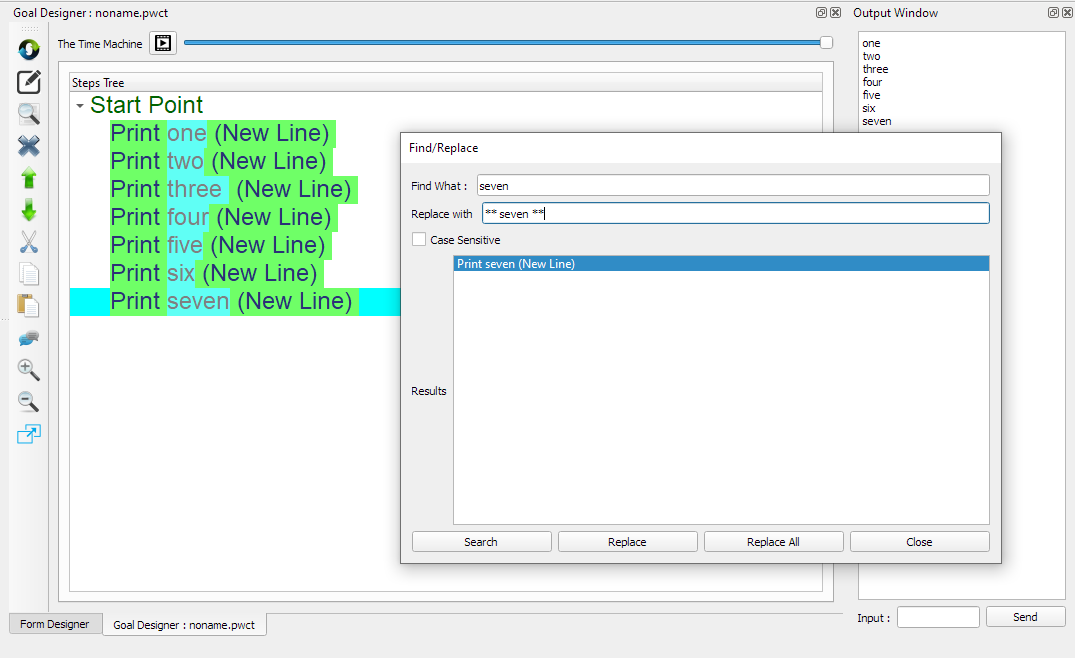Select the Goal Designer : noname.pwct tab

pyautogui.click(x=184, y=625)
